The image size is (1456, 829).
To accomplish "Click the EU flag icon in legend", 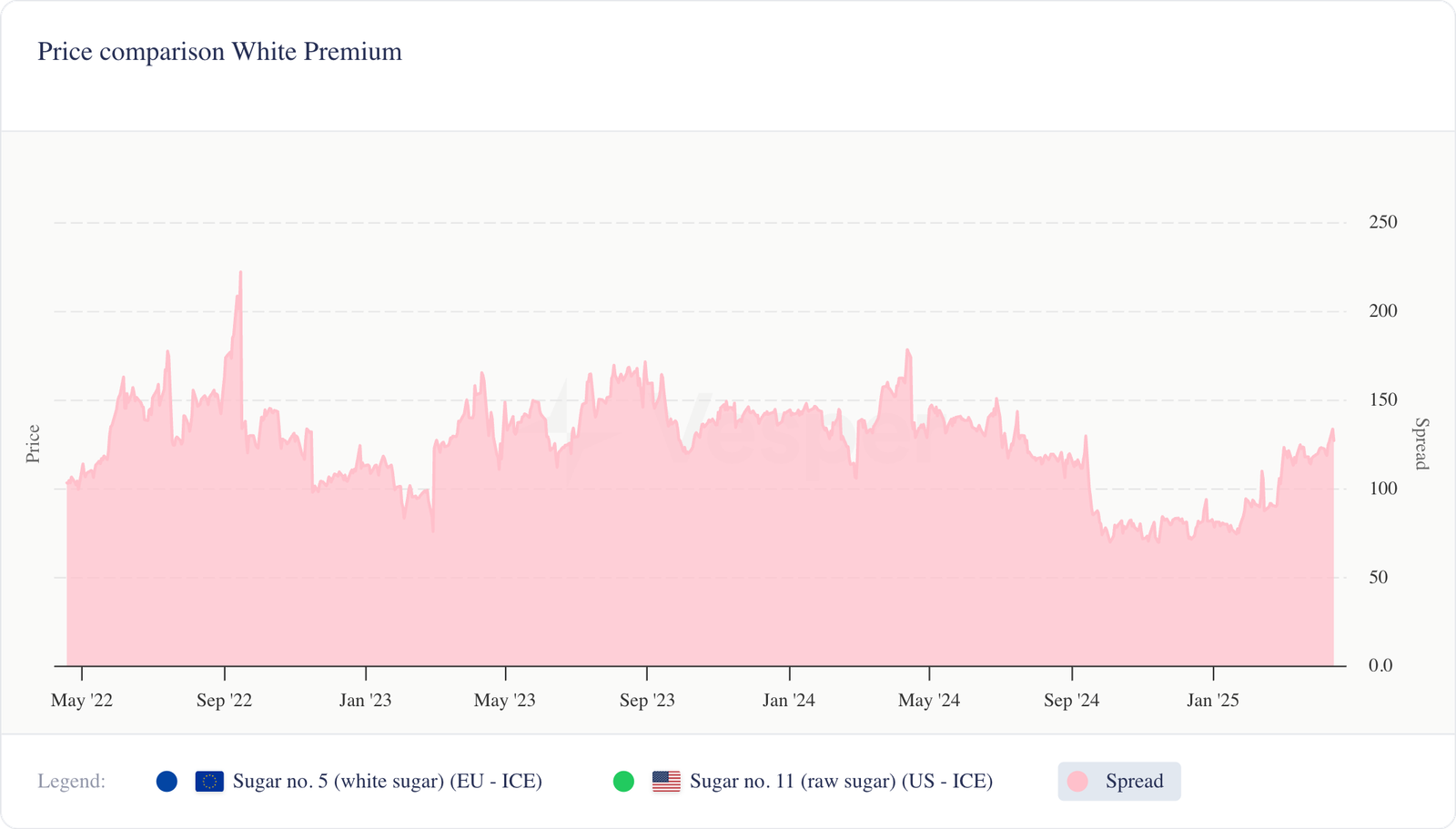I will 209,782.
